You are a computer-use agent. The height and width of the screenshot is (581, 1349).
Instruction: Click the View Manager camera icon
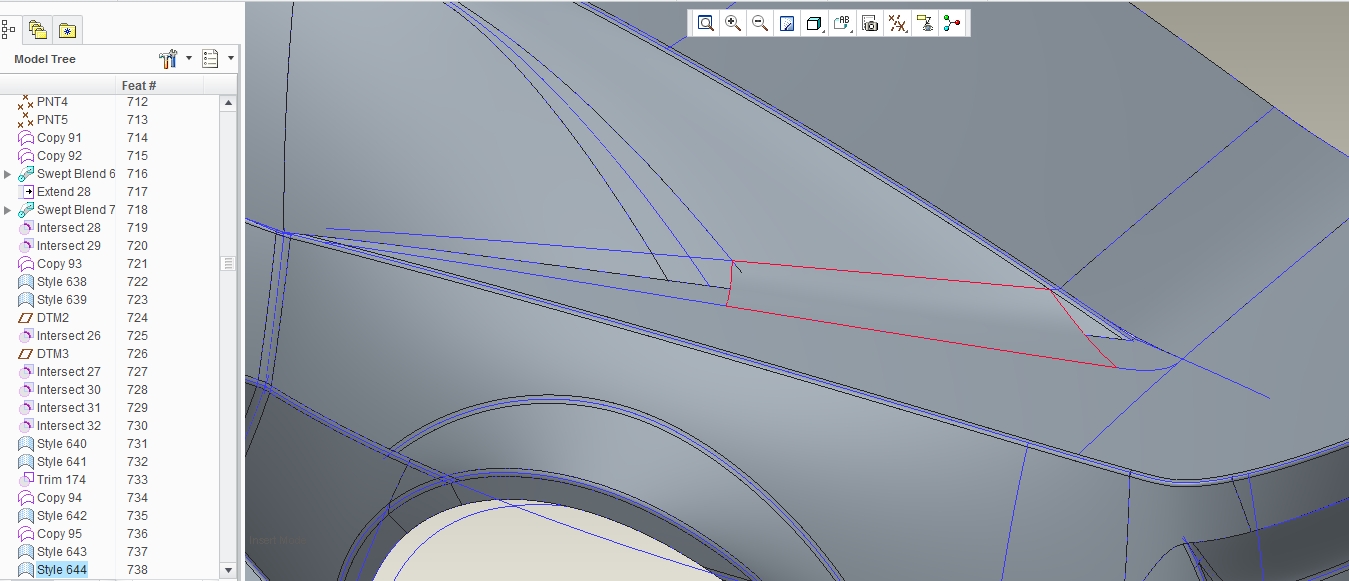[x=870, y=23]
